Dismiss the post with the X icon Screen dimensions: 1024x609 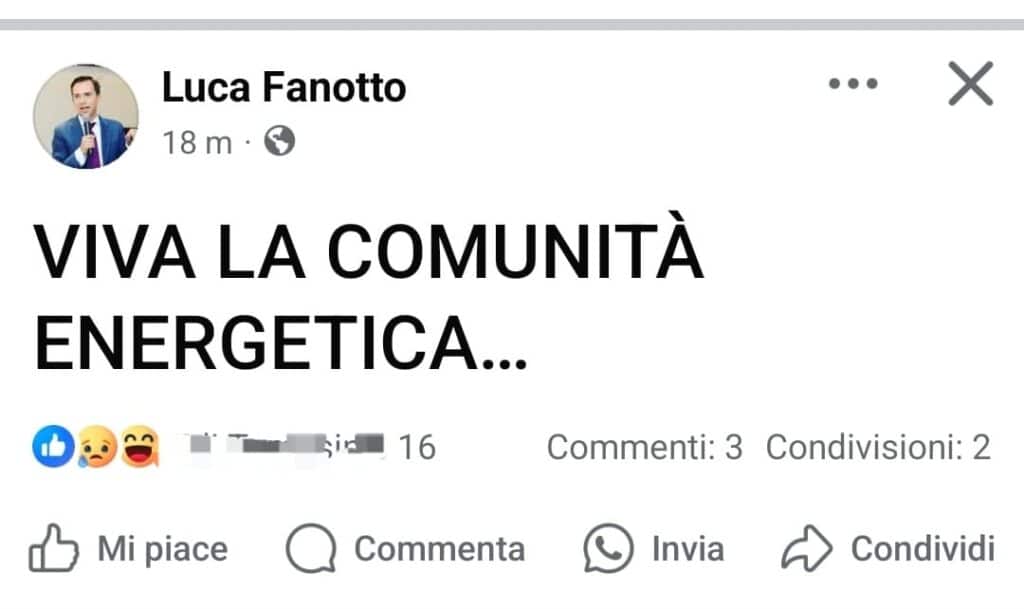pos(970,84)
